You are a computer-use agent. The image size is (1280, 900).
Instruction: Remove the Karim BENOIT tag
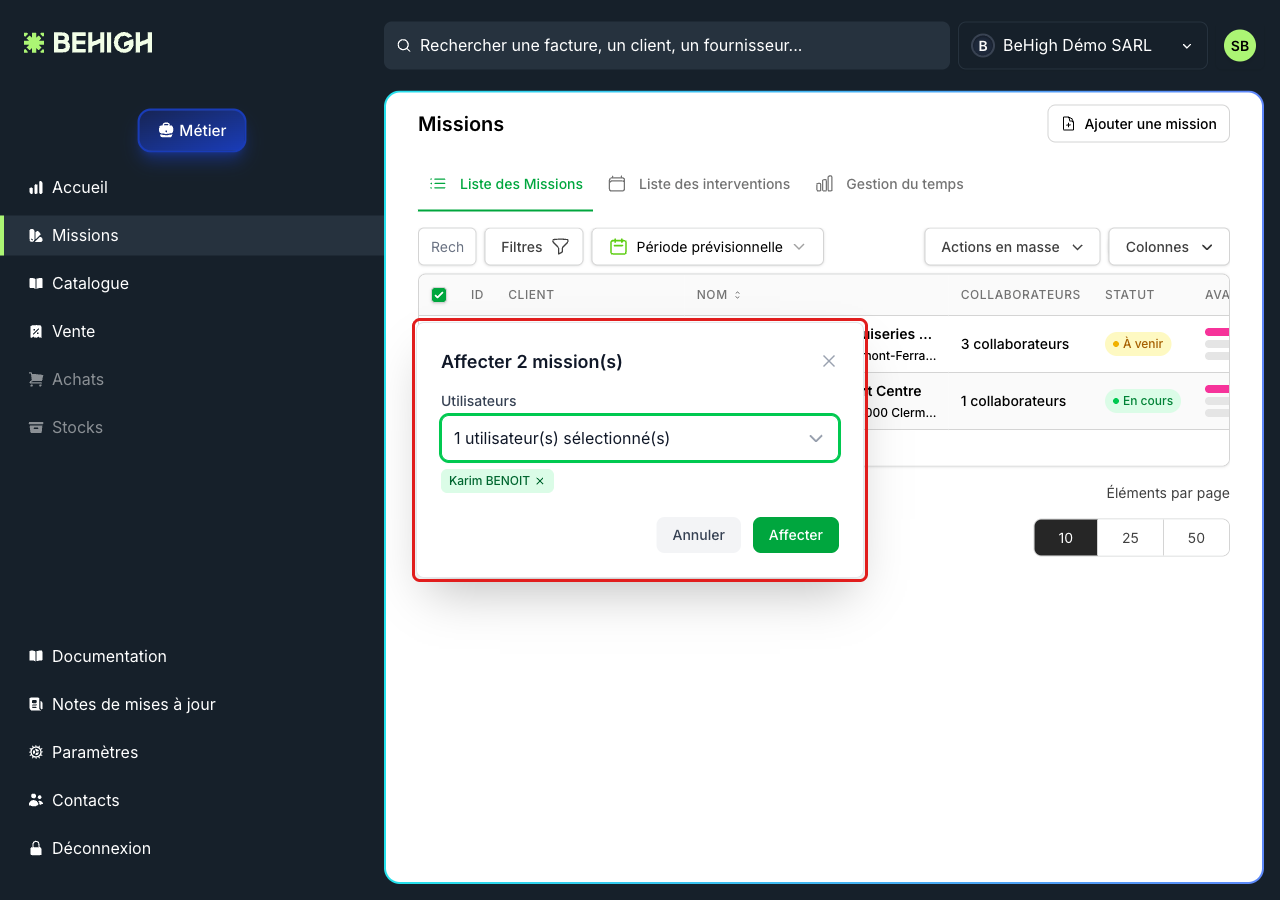tap(540, 481)
